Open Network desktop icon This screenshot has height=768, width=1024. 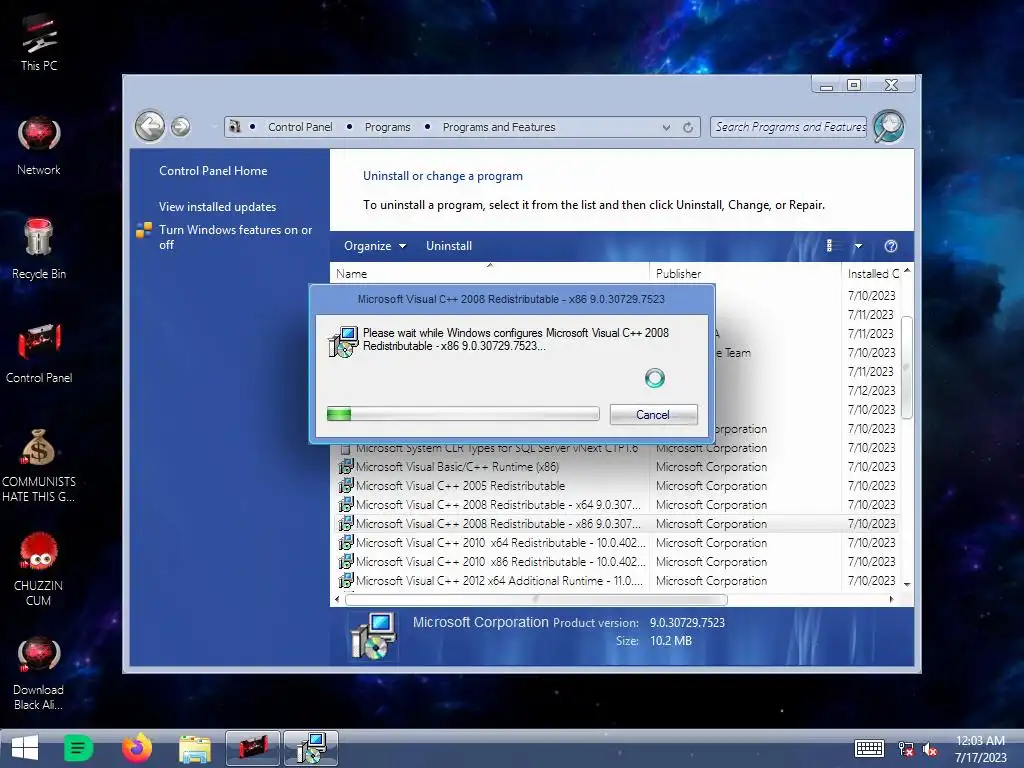click(x=39, y=146)
